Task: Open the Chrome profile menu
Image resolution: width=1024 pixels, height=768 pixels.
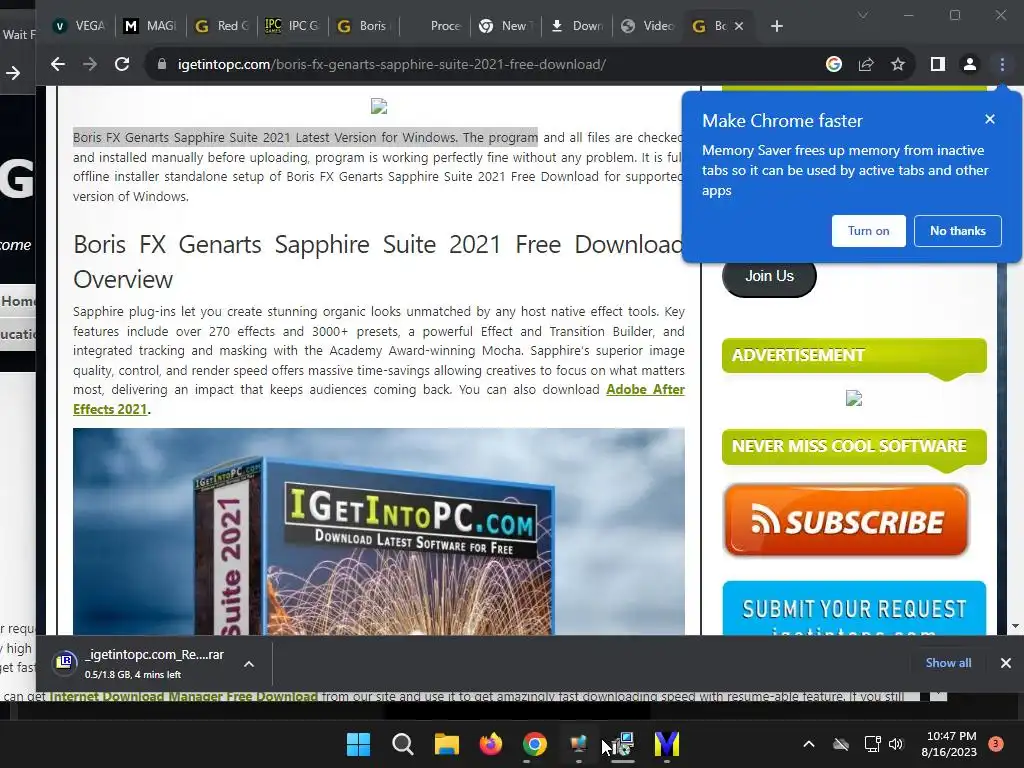Action: tap(970, 64)
